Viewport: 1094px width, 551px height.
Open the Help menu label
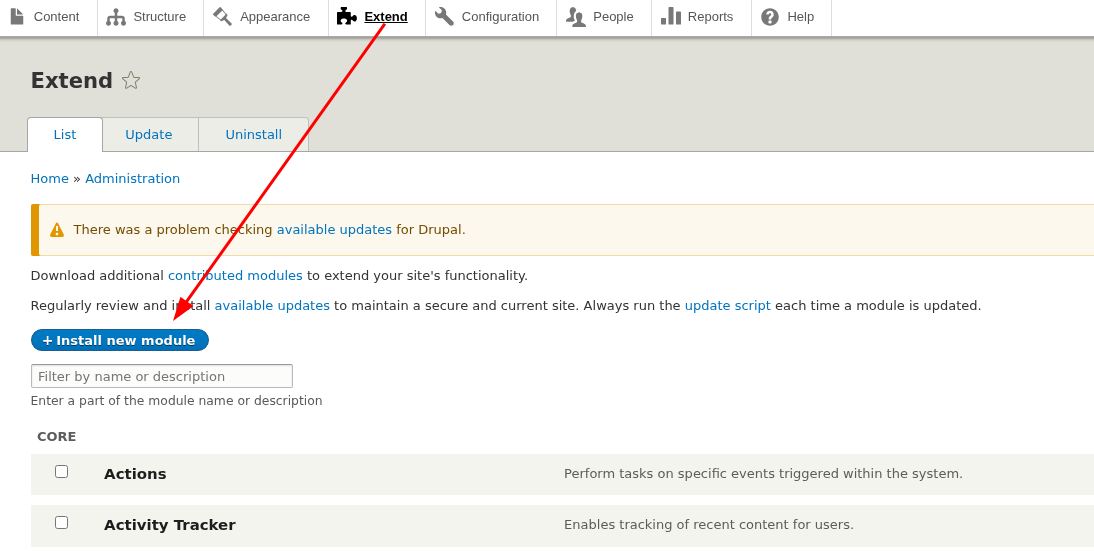click(801, 17)
